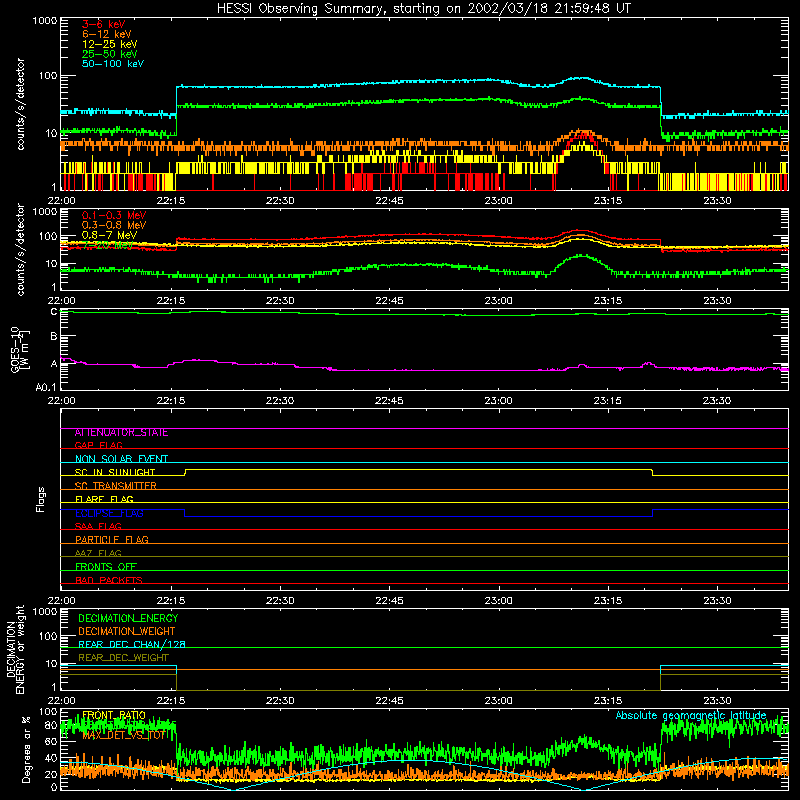Click the 22:45 time label under GOES-10 panel
Viewport: 800px width, 800px height.
coord(389,401)
